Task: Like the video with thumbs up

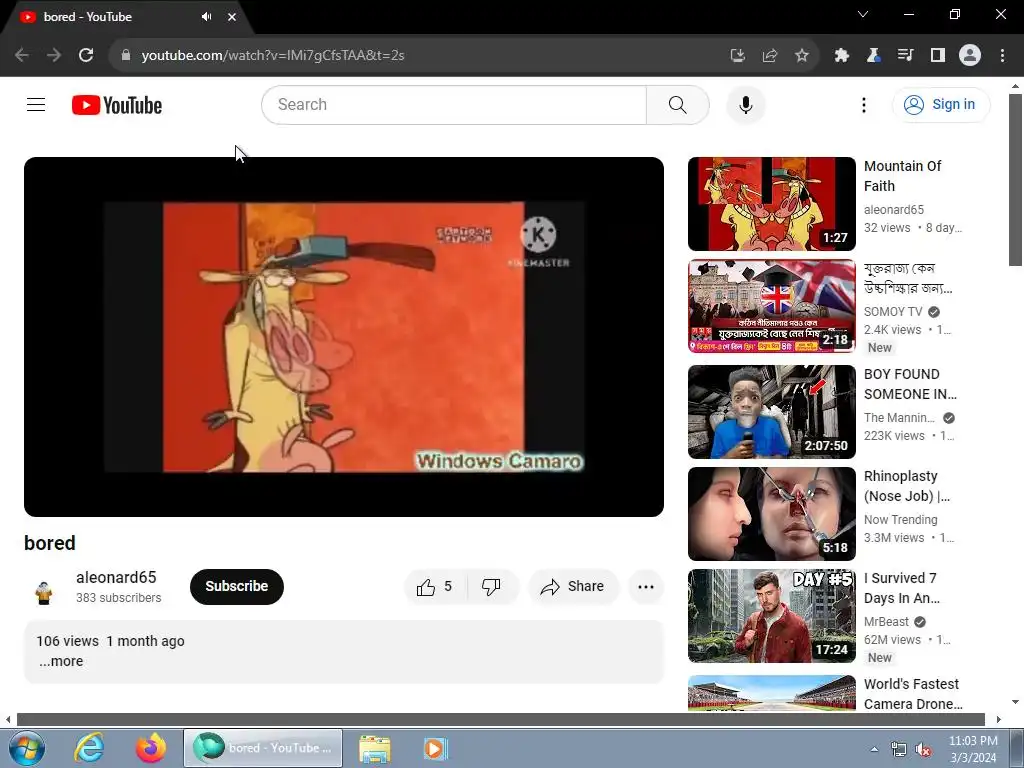Action: point(436,586)
